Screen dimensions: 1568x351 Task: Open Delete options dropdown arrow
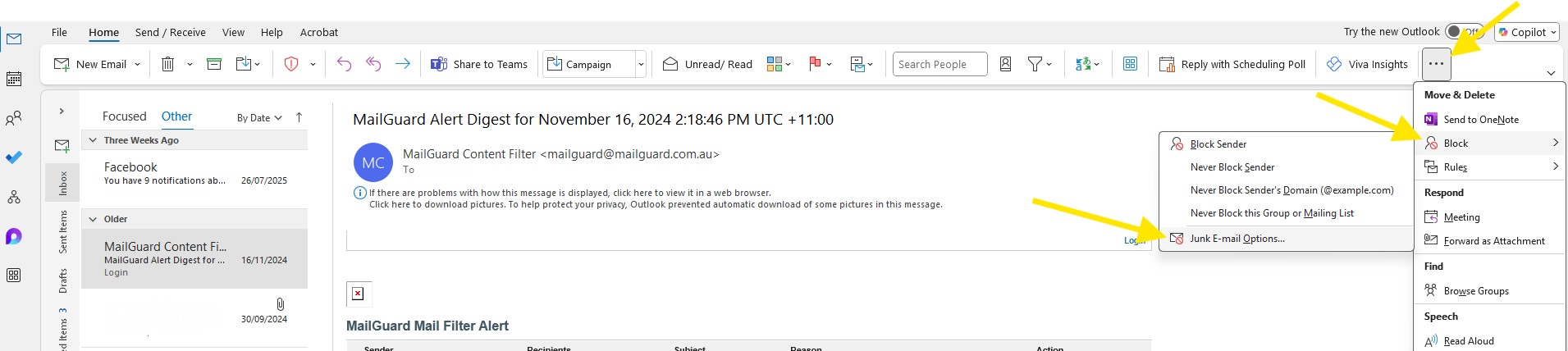click(x=190, y=64)
